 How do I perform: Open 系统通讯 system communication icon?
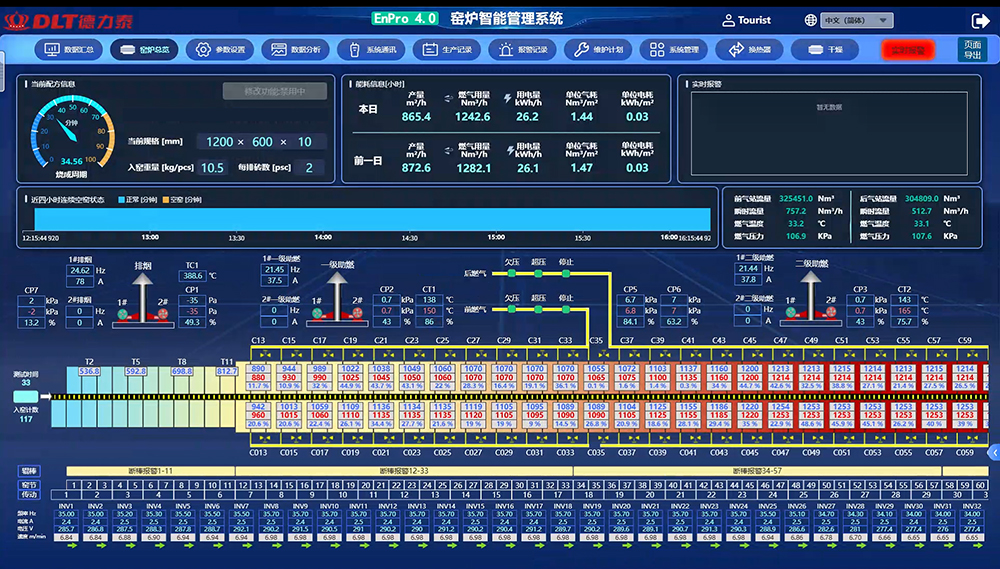pyautogui.click(x=355, y=50)
